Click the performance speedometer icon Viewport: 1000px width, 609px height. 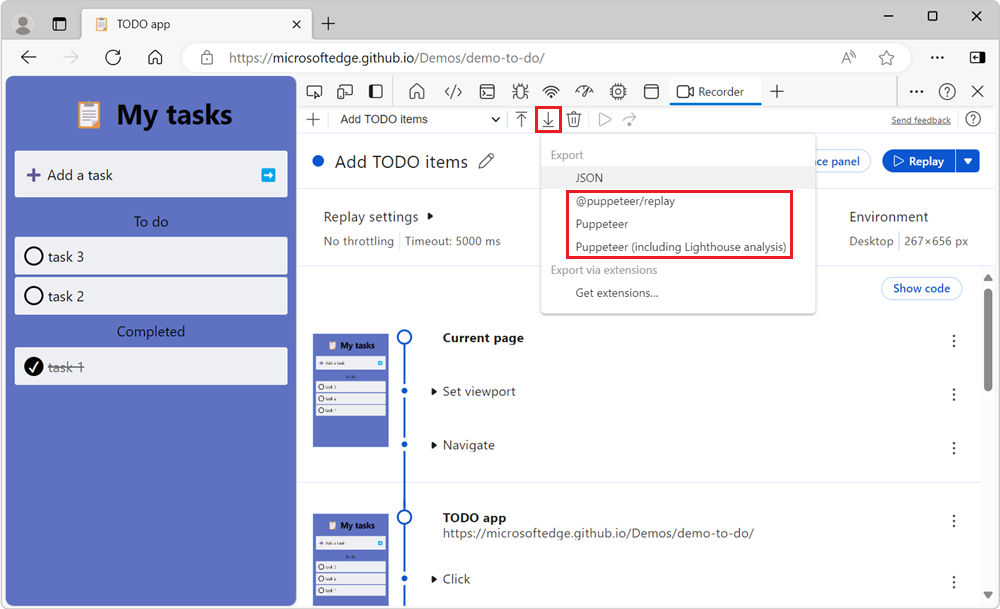(584, 91)
